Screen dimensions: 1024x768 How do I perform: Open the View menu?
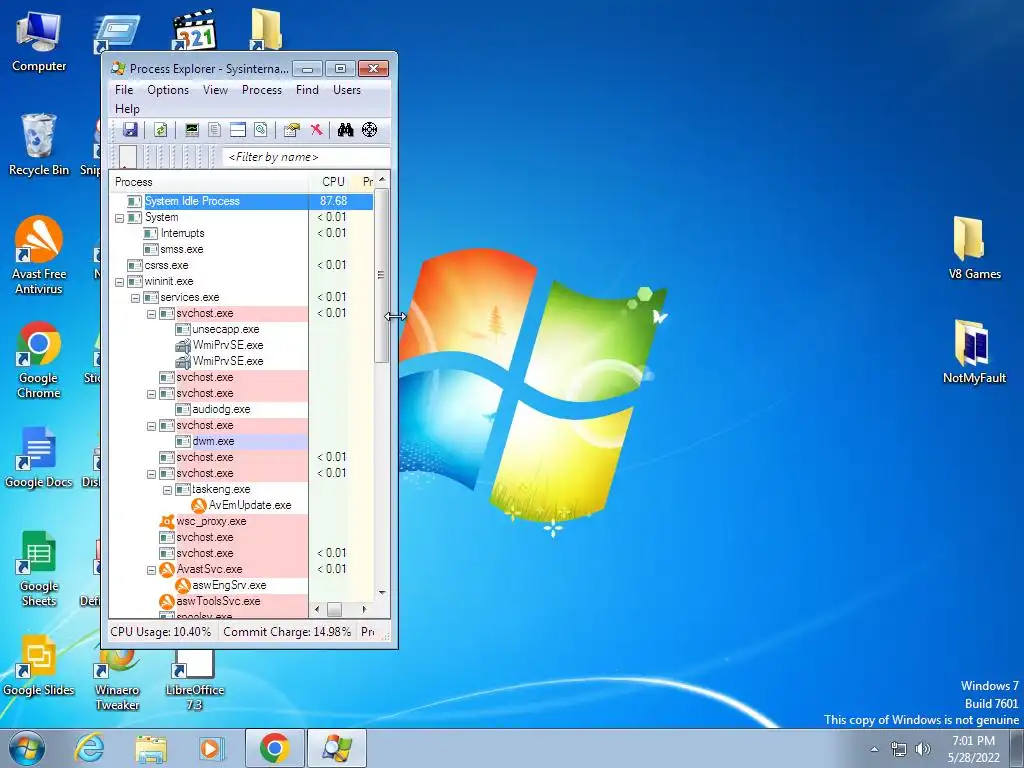click(215, 90)
